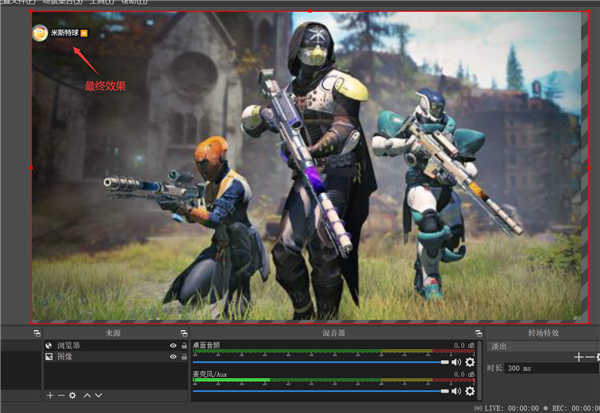The width and height of the screenshot is (600, 413).
Task: Pop out the 混音器 mixer dock panel
Action: [477, 332]
